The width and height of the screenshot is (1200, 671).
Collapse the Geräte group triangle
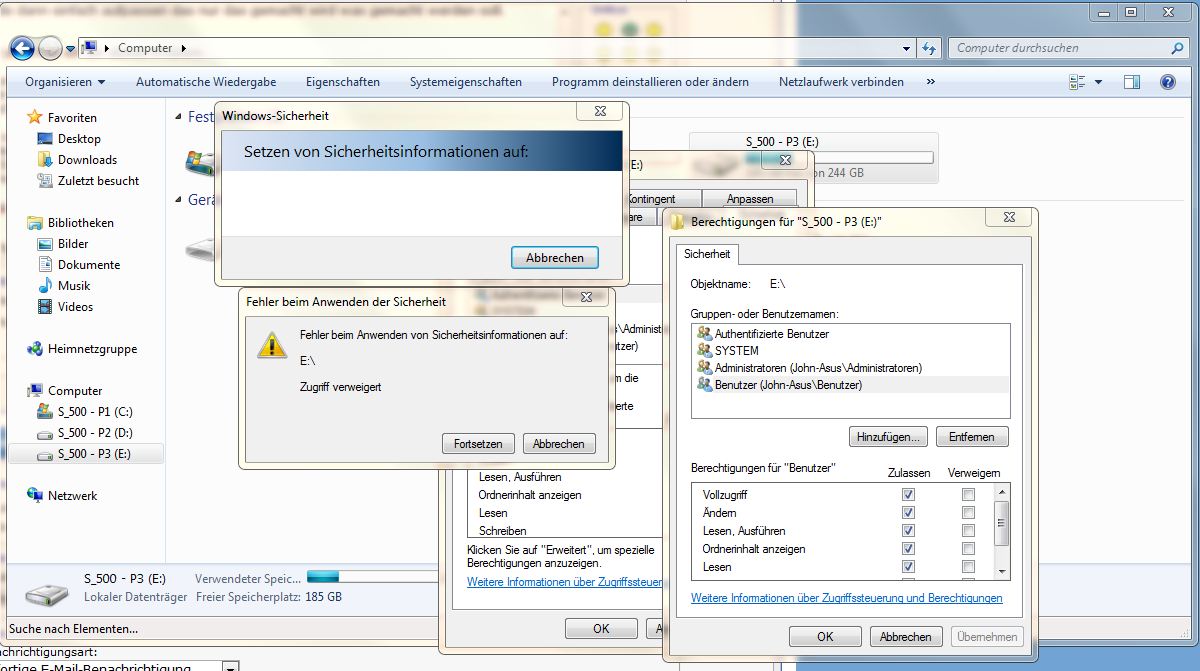point(178,200)
